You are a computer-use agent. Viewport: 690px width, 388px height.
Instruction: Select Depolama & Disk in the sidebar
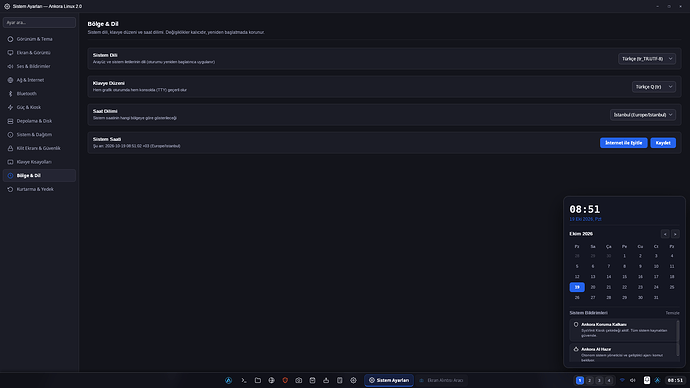pos(39,121)
